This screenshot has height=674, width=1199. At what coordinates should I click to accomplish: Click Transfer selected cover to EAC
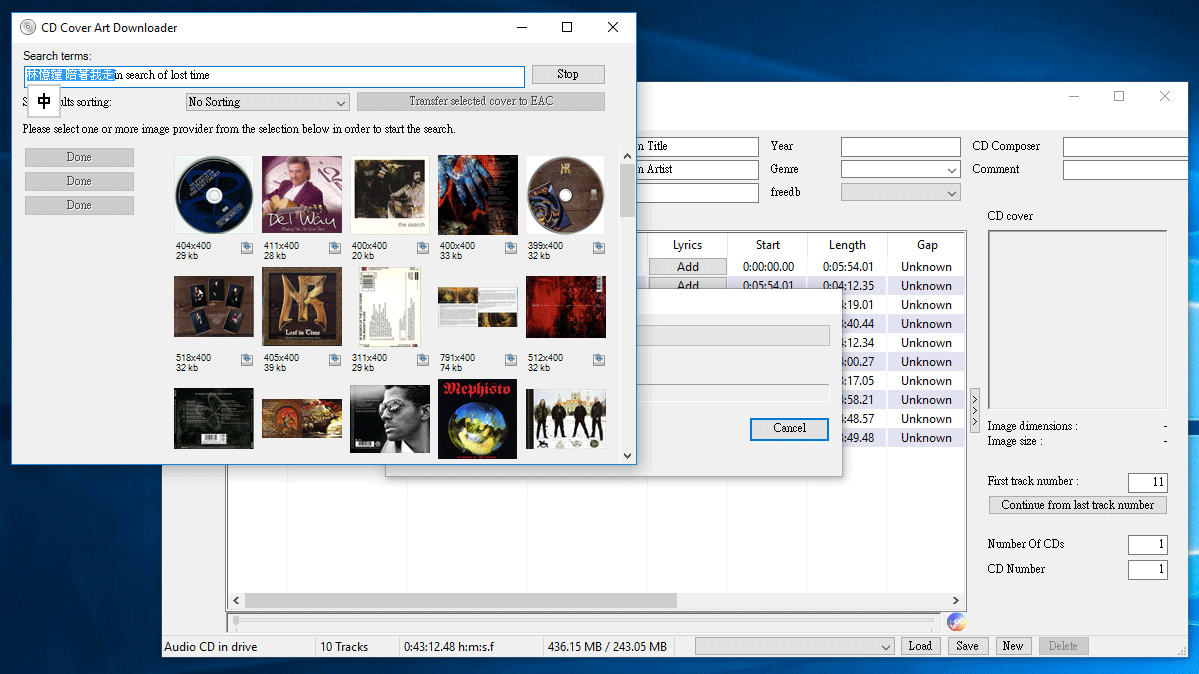point(481,101)
